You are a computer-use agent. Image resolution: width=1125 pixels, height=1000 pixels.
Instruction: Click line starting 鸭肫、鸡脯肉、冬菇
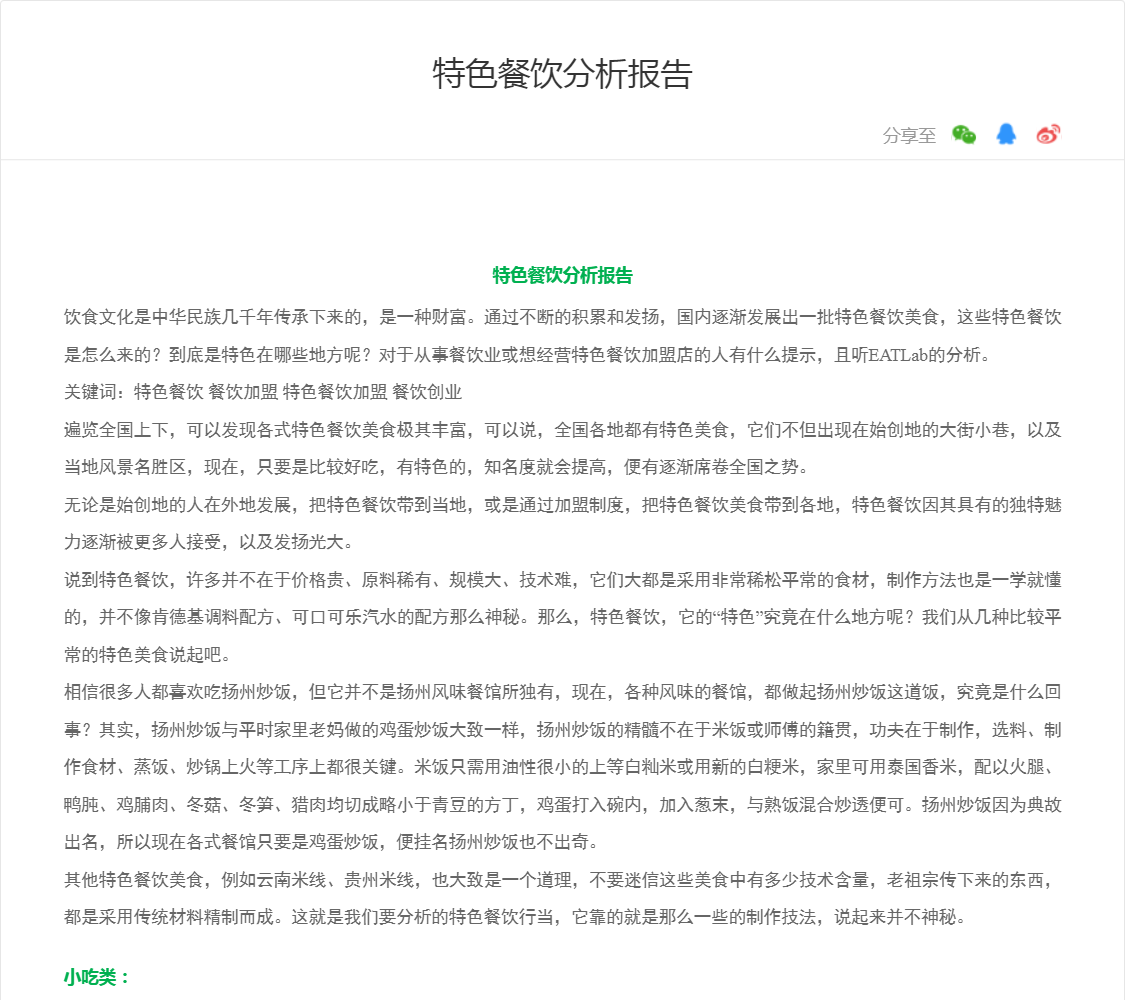562,805
